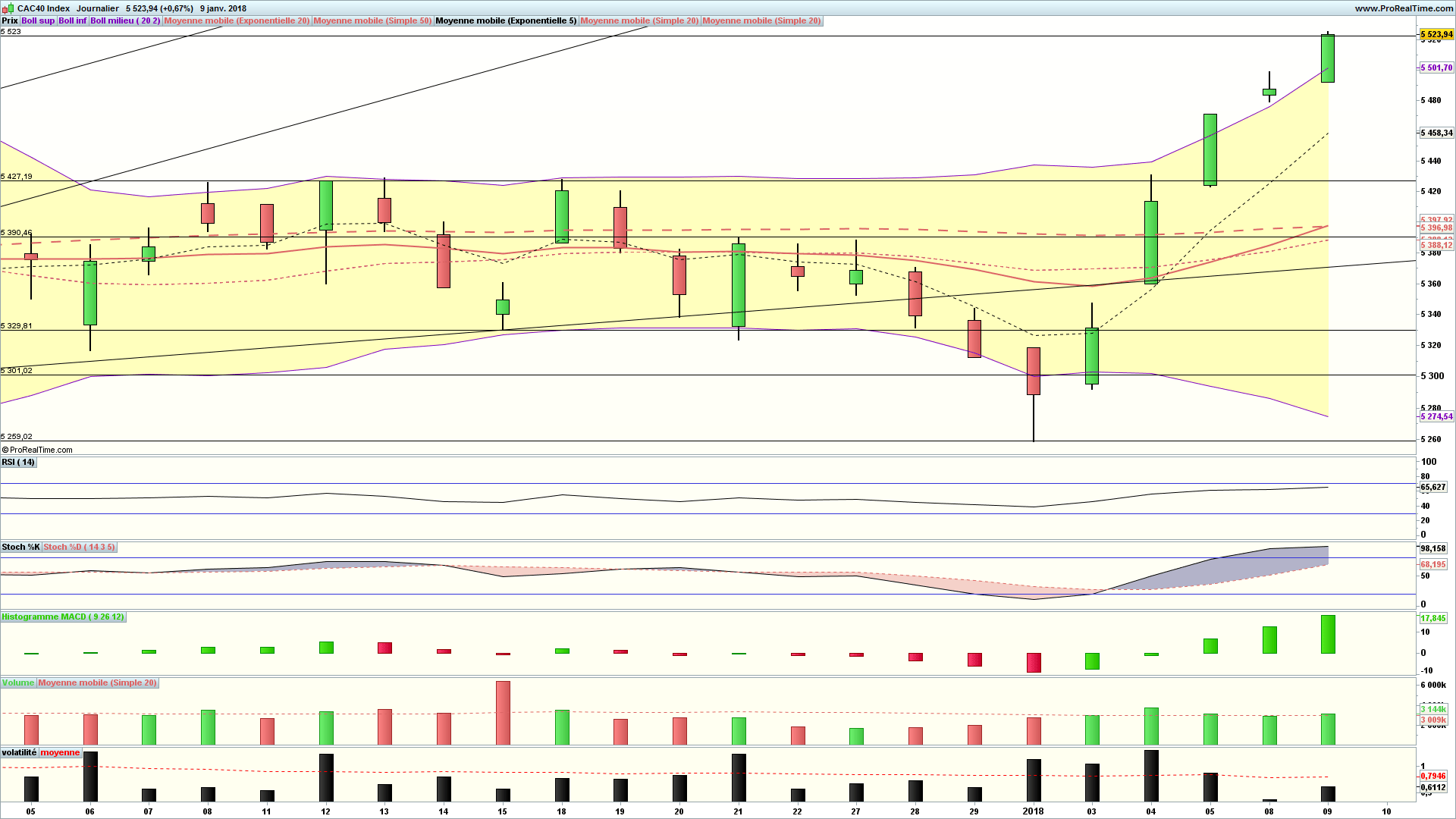Toggle the Boll inf indicator
Viewport: 1456px width, 819px height.
pyautogui.click(x=72, y=20)
